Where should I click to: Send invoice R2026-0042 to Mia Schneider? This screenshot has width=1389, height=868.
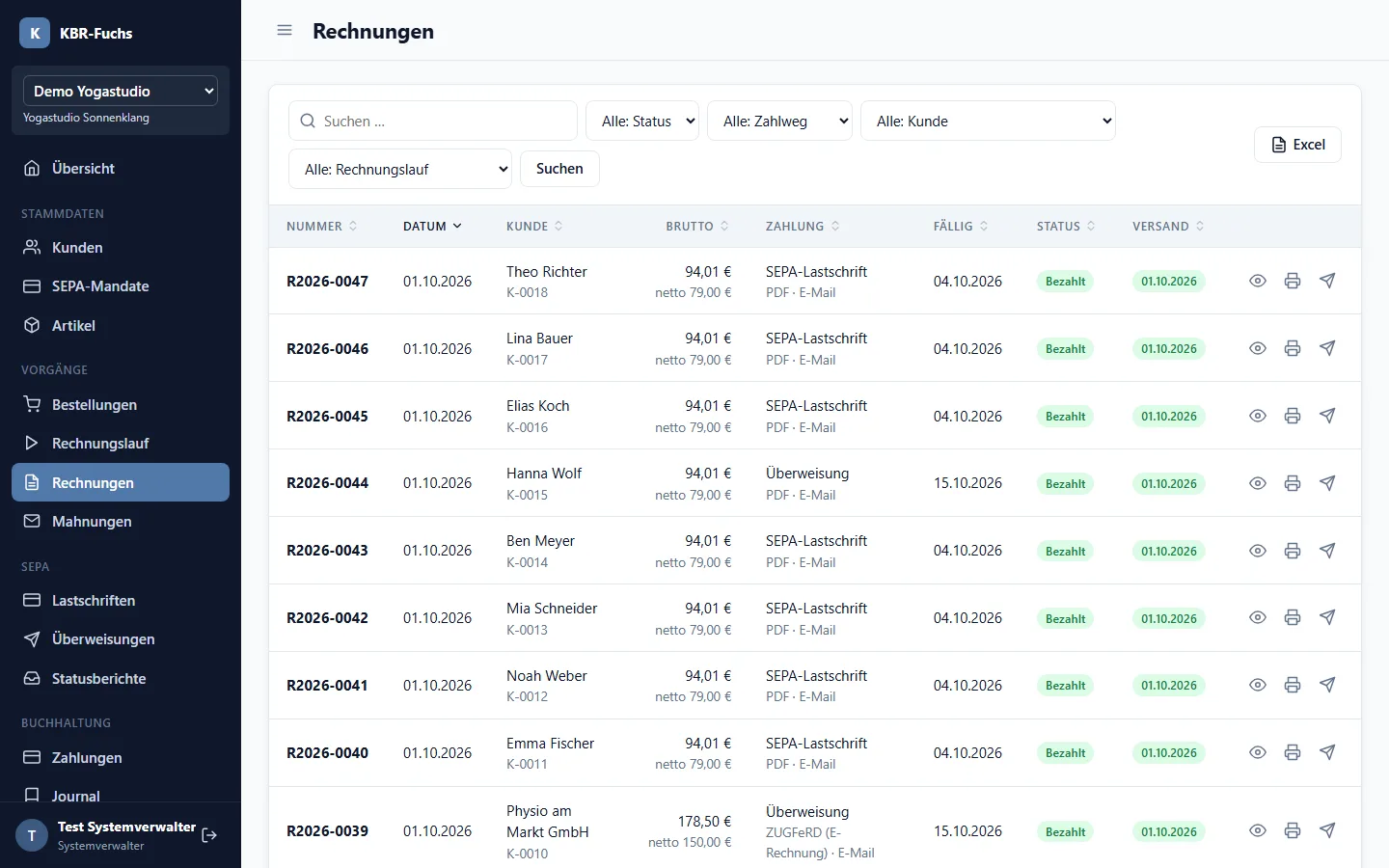pos(1327,617)
